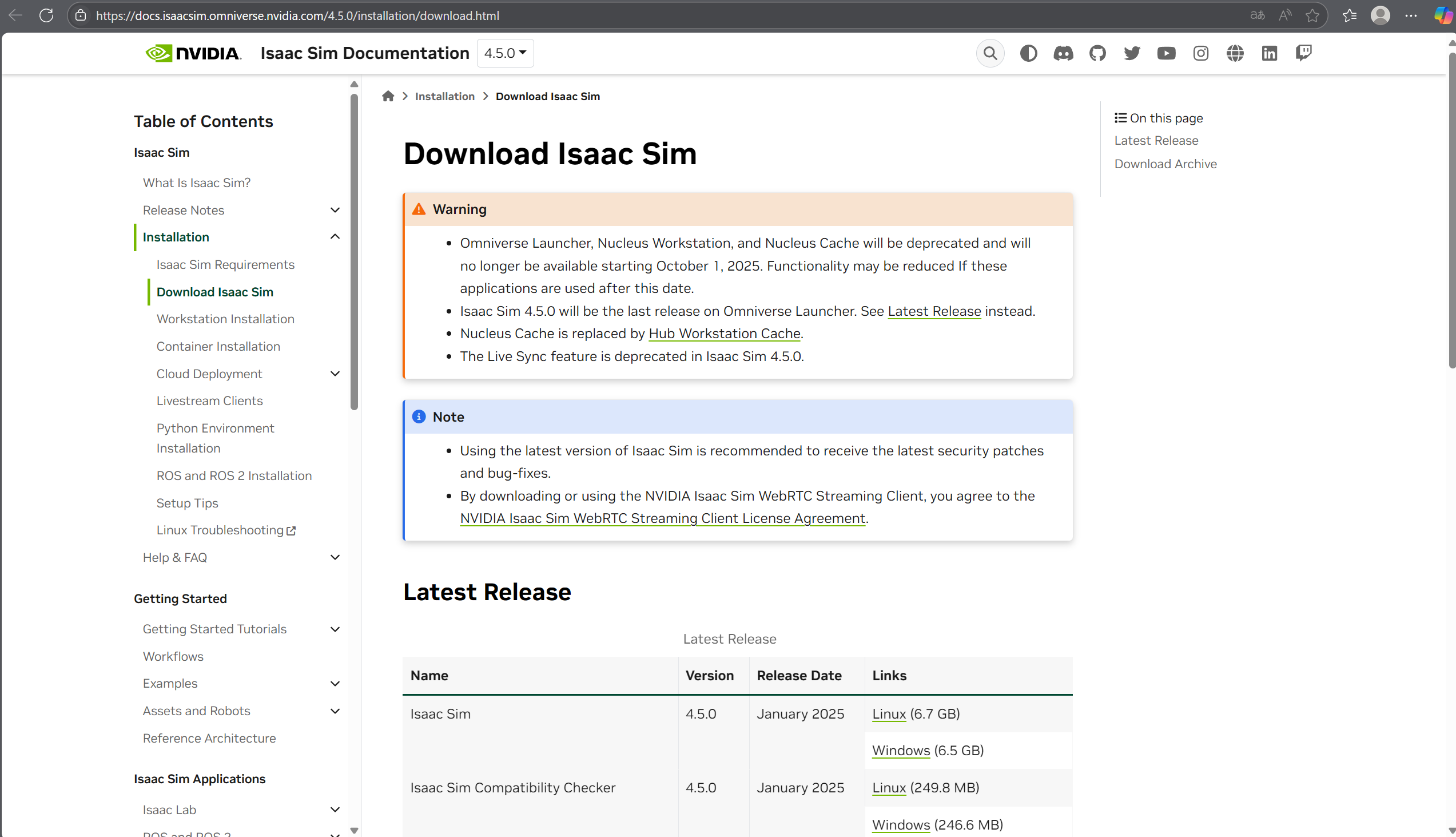Click Isaac Sim Documentation title

365,53
